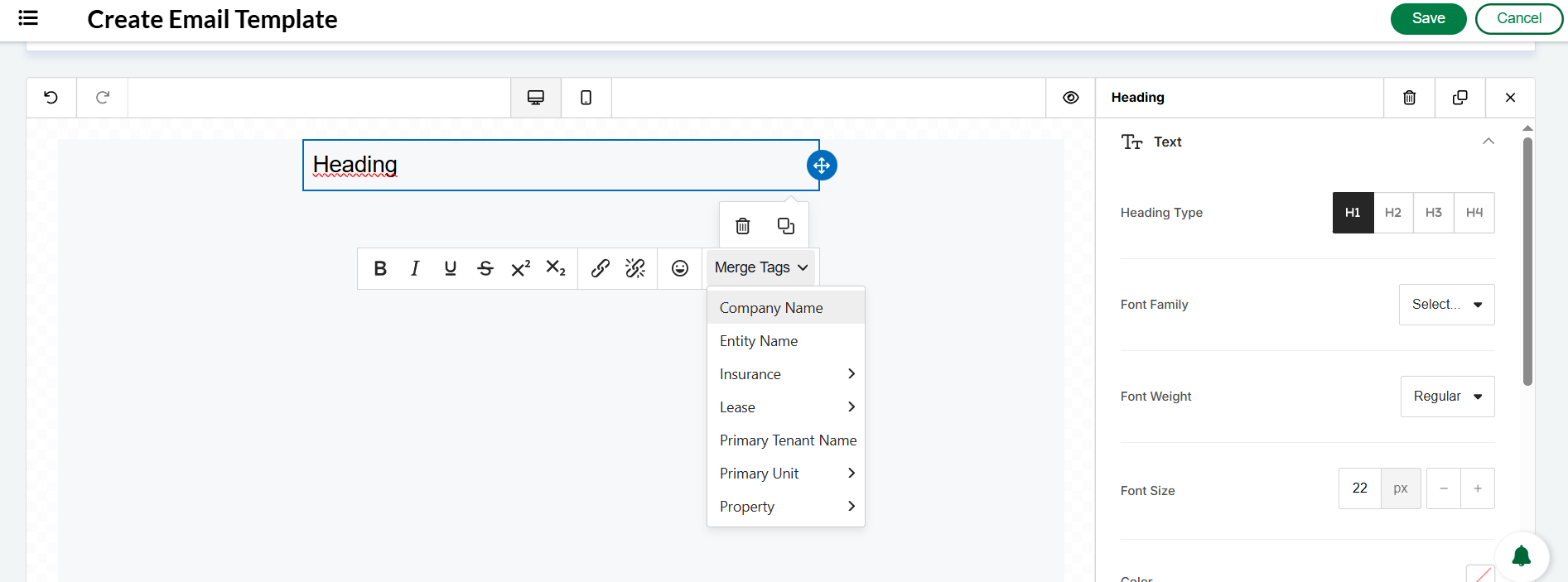This screenshot has height=582, width=1568.
Task: Click the font size value field
Action: click(1360, 488)
